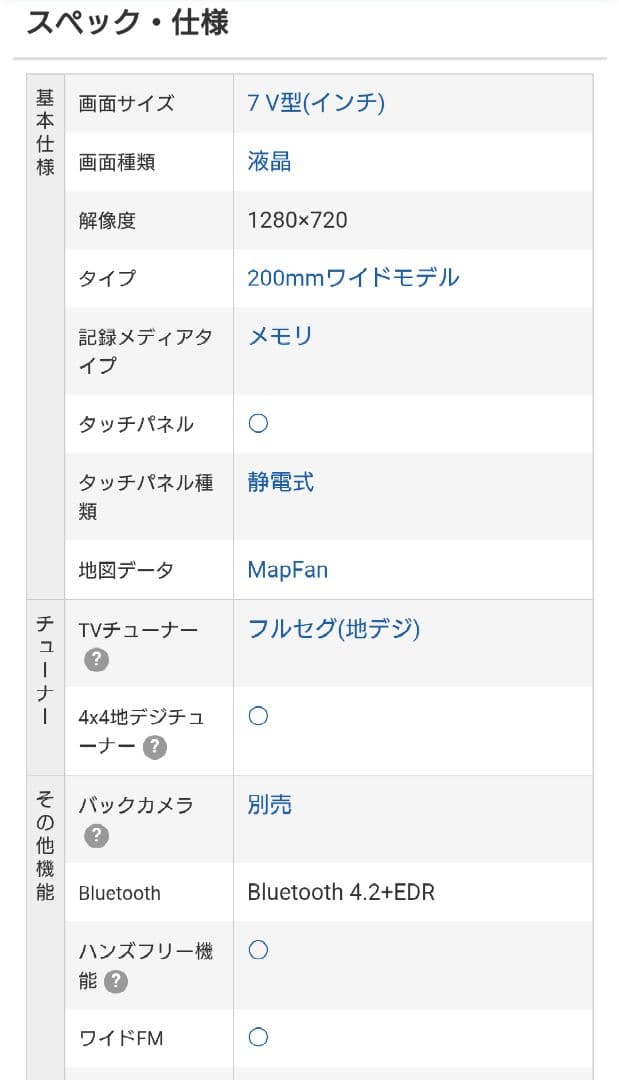
Task: Click the 1280×720 resolution value
Action: click(297, 220)
